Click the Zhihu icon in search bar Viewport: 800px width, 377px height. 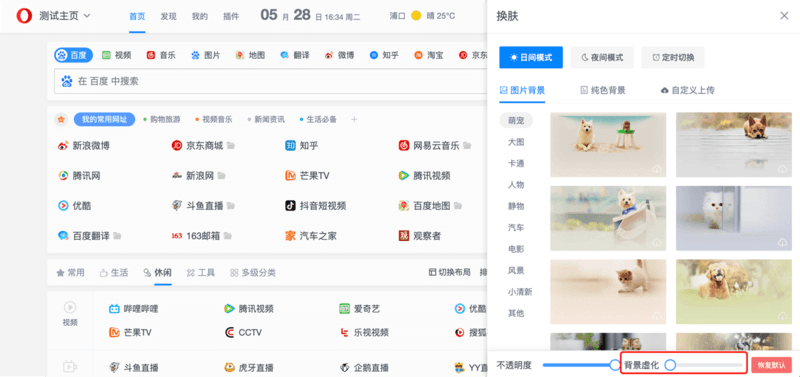tap(374, 55)
